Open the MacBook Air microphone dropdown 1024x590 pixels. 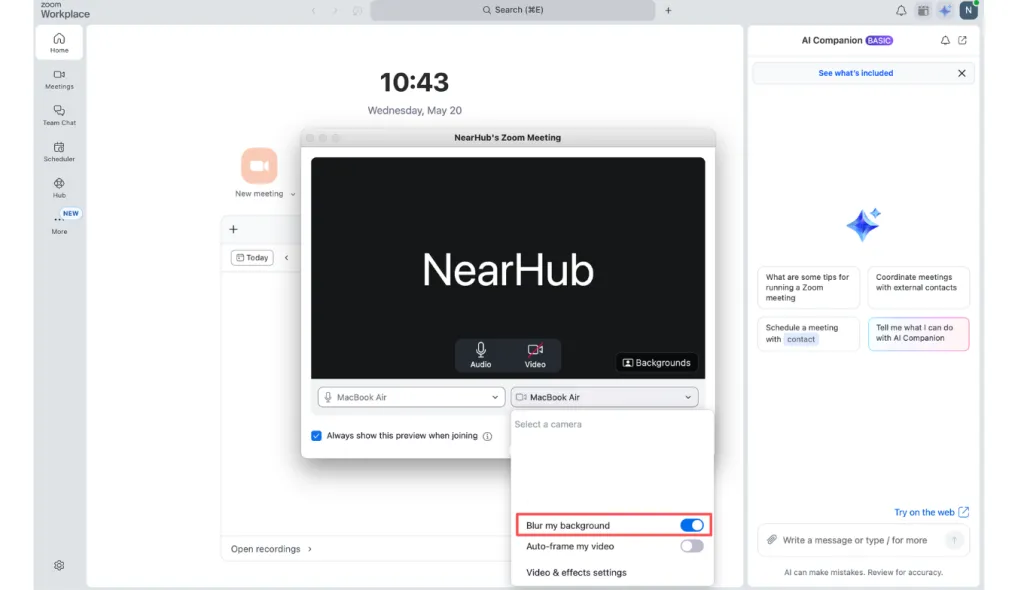coord(411,397)
